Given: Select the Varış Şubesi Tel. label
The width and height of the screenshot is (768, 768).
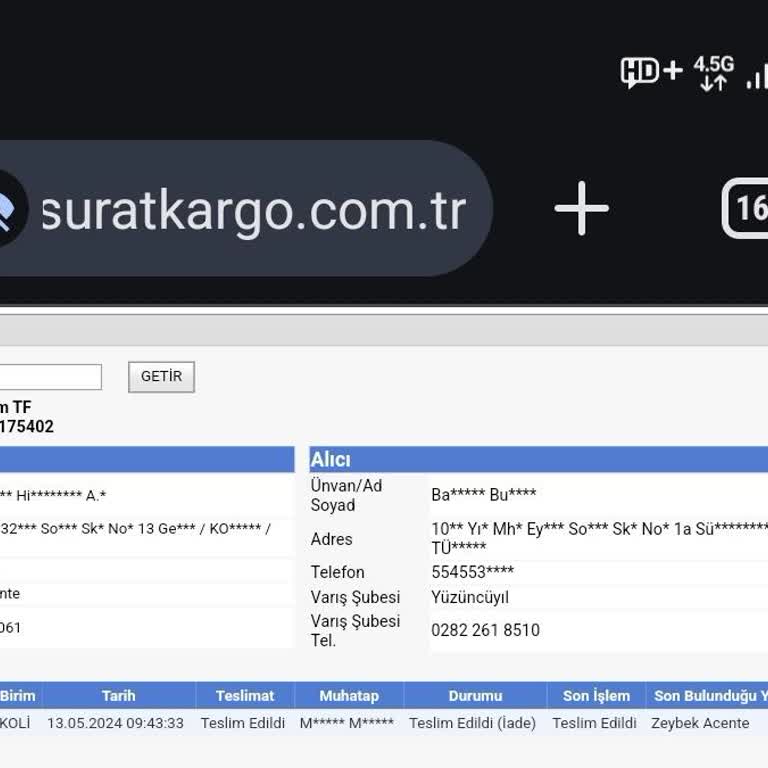Looking at the screenshot, I should pyautogui.click(x=355, y=630).
